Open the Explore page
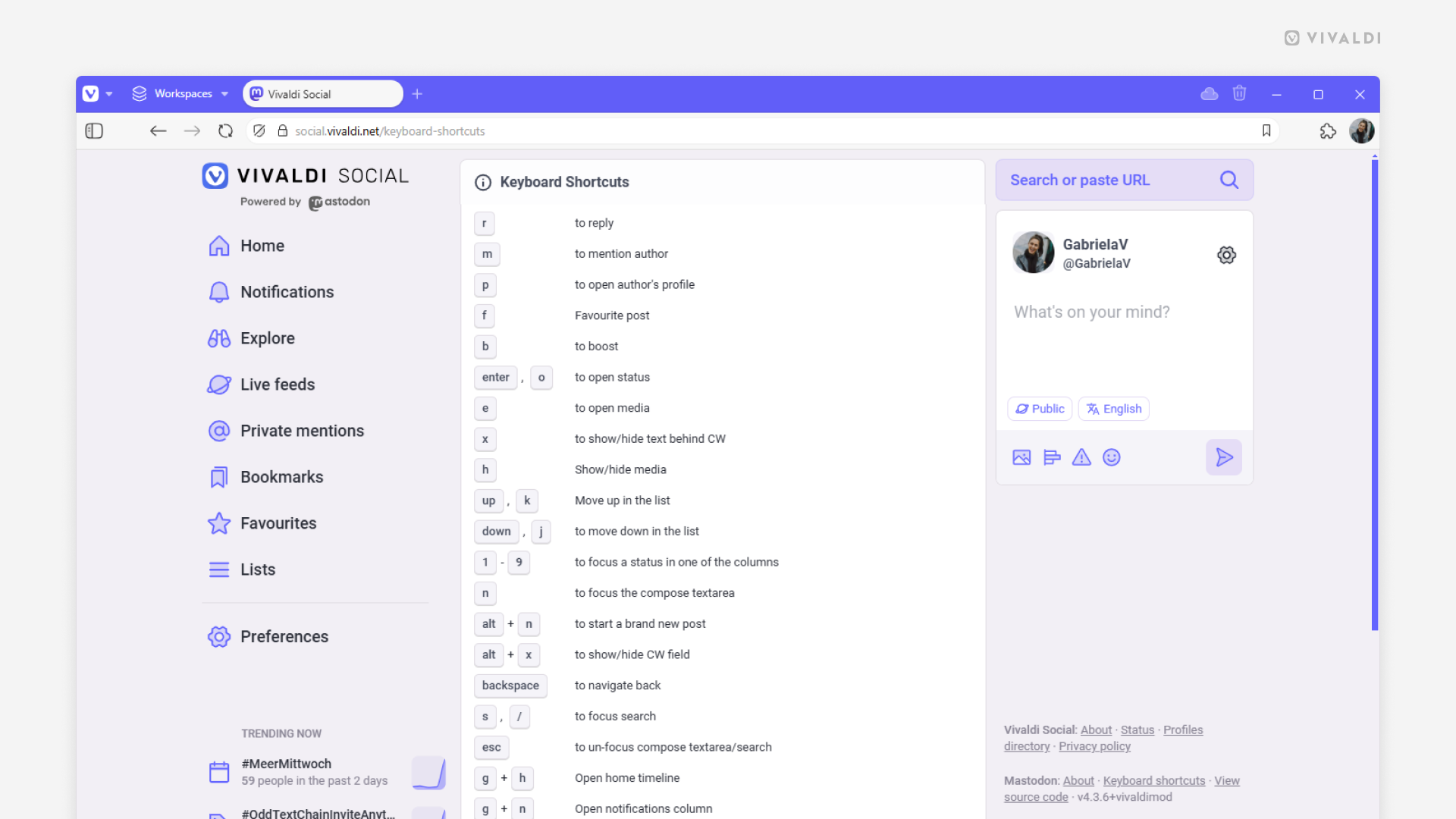This screenshot has width=1456, height=819. 251,338
